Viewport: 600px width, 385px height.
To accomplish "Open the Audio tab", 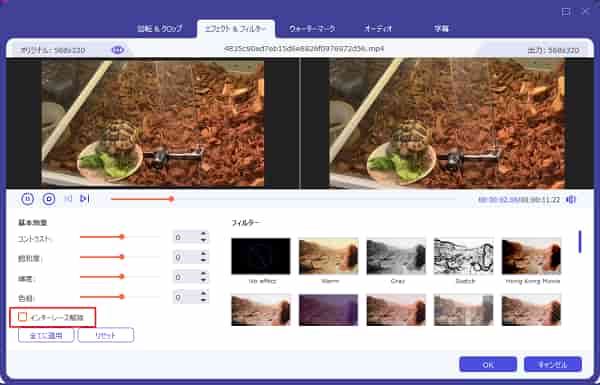I will (378, 29).
